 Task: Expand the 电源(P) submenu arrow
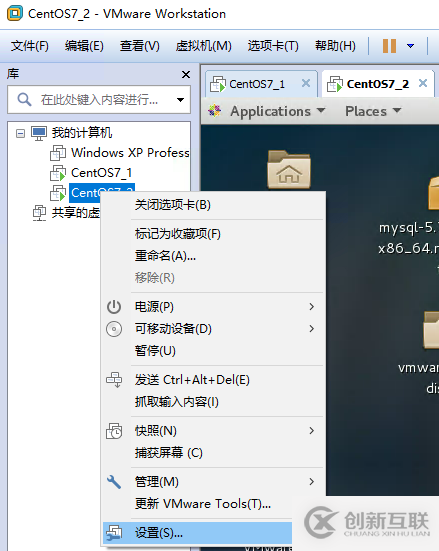click(x=311, y=307)
